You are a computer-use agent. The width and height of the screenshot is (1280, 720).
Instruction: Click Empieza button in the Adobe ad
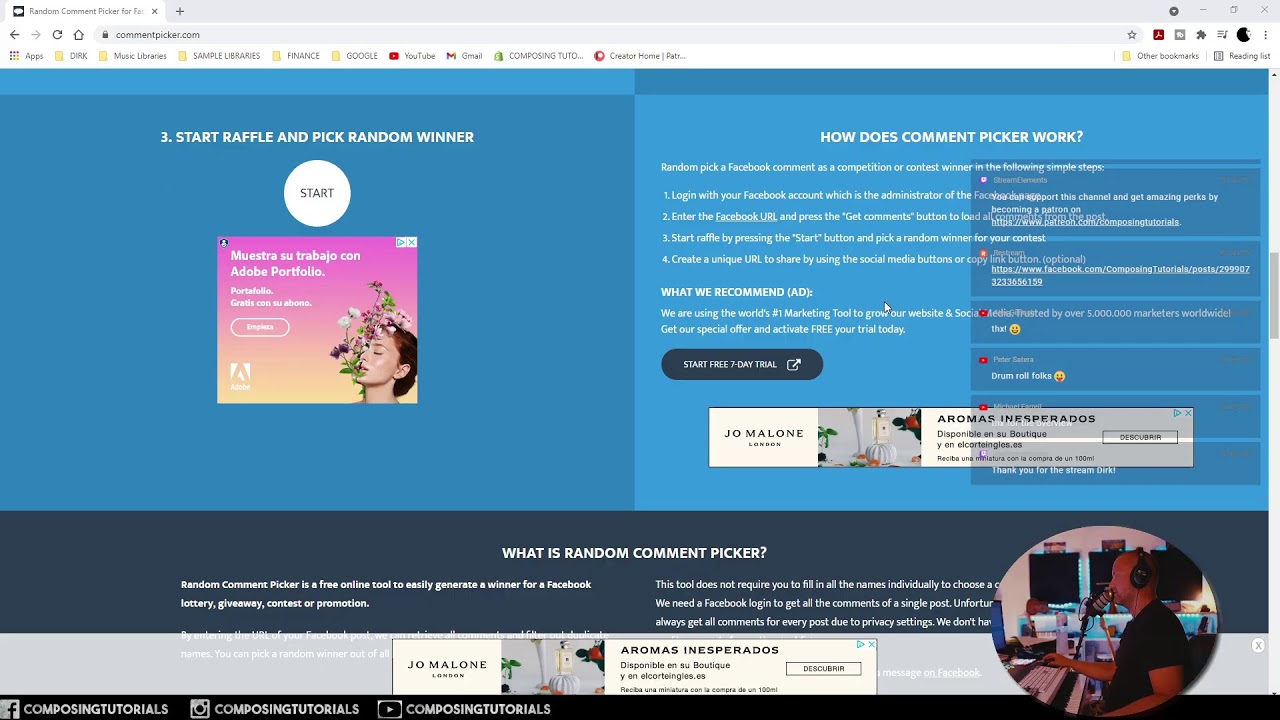point(260,327)
